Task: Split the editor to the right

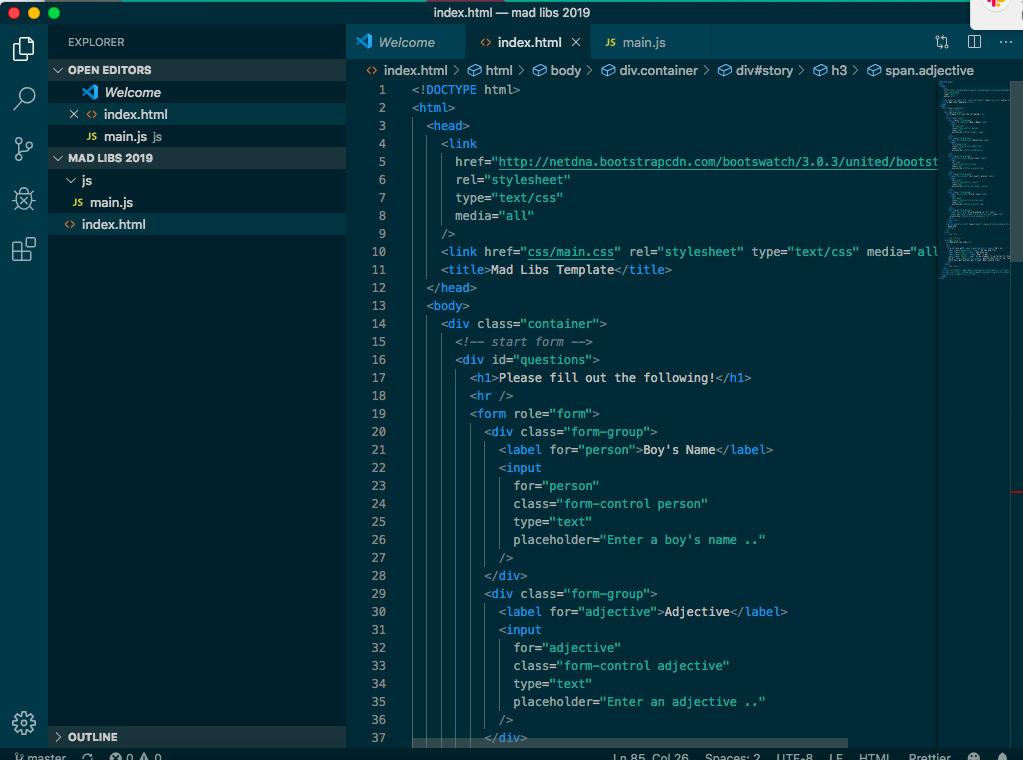Action: pyautogui.click(x=974, y=42)
